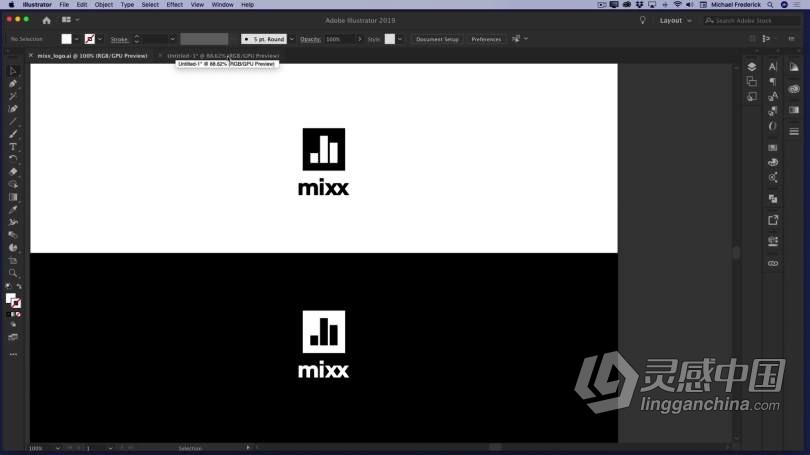Image resolution: width=810 pixels, height=455 pixels.
Task: Open the Effect menu
Action: click(x=174, y=5)
